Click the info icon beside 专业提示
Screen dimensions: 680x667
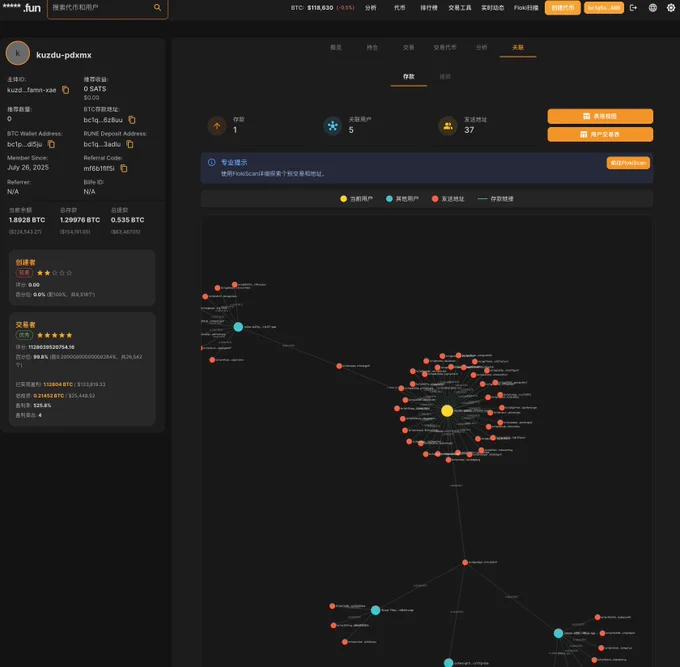pyautogui.click(x=212, y=162)
